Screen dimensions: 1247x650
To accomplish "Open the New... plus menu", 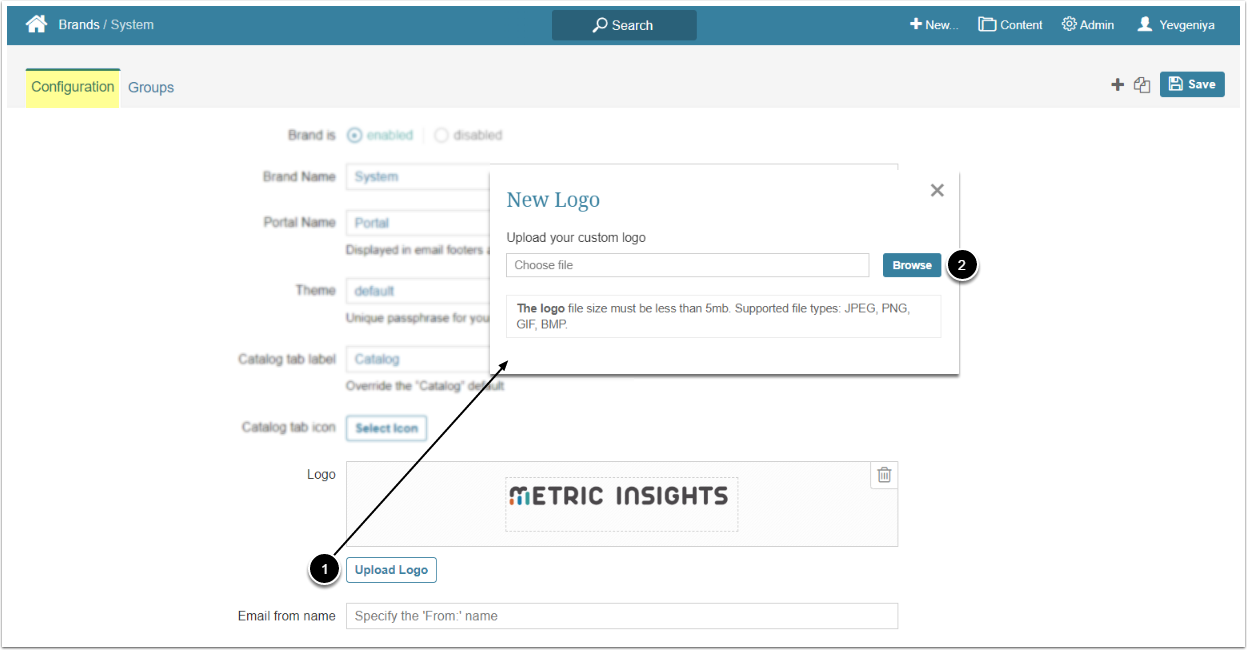I will [x=934, y=25].
